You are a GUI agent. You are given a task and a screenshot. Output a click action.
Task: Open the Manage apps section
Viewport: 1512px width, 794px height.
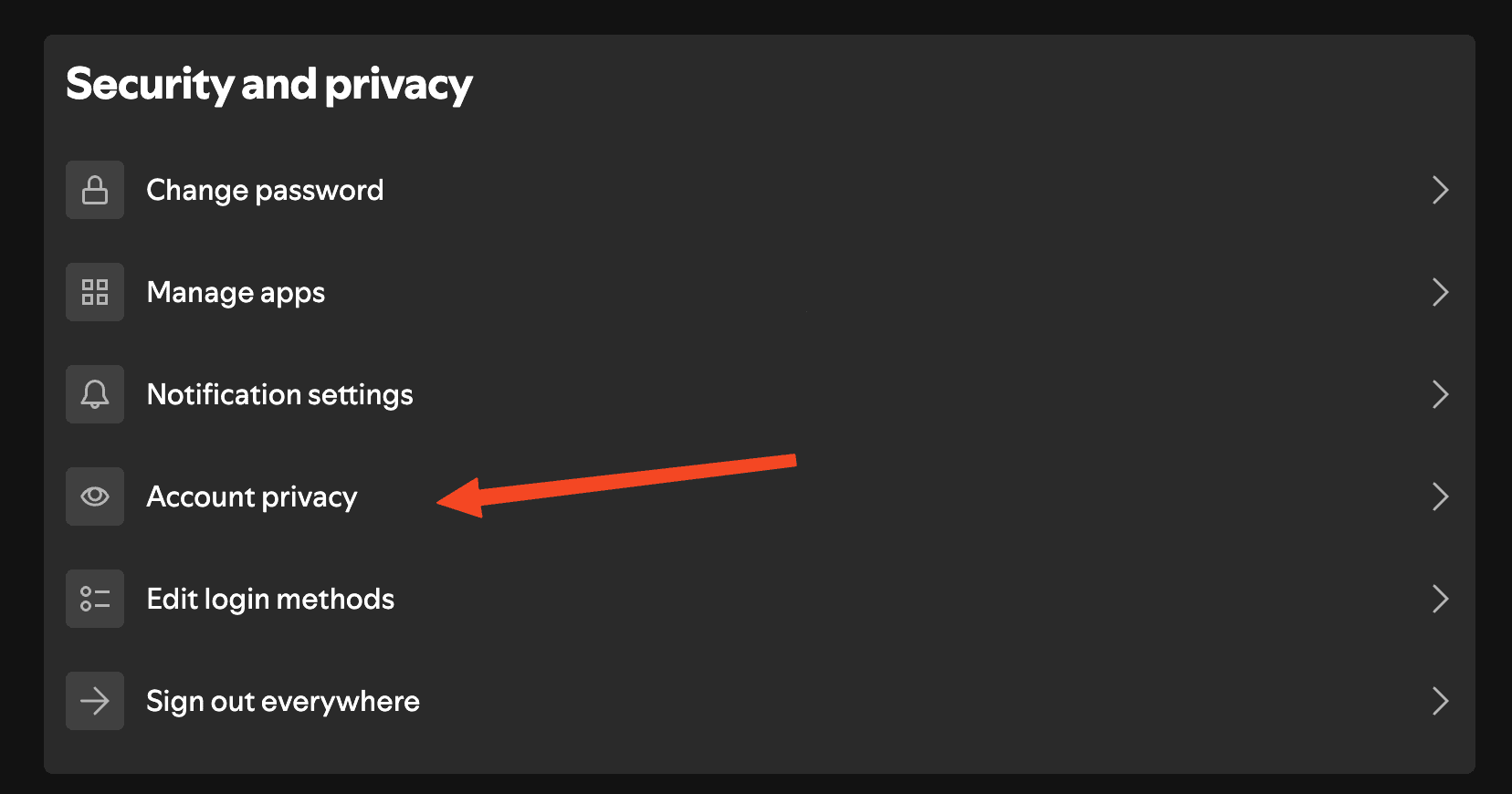(x=236, y=292)
